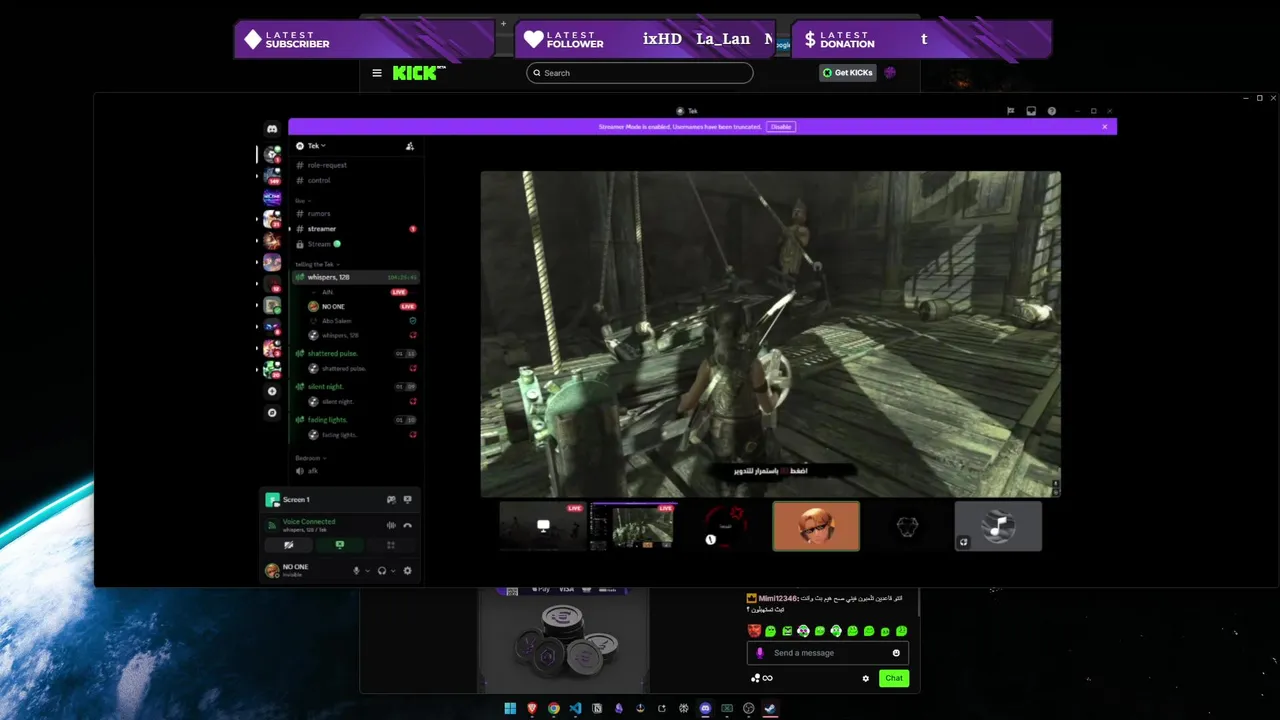Screen dimensions: 1280x720
Task: Open the headphones output device arrow
Action: pos(393,571)
